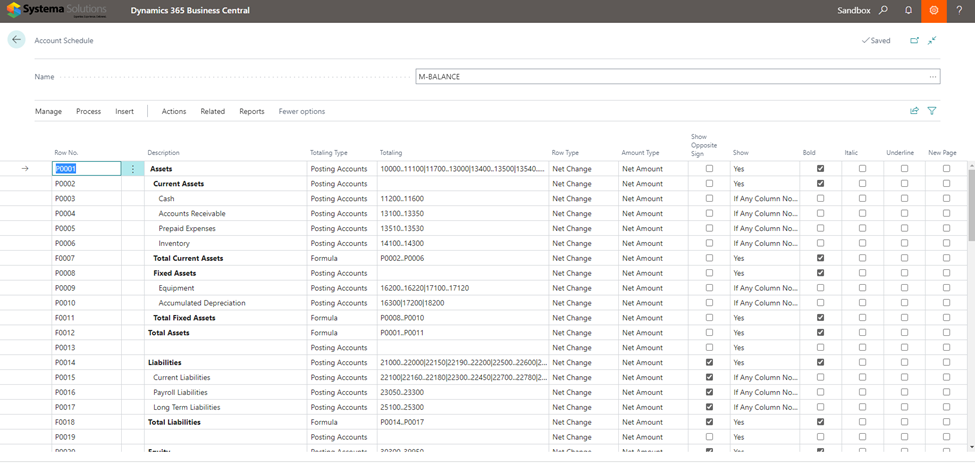
Task: Open the search magnifier icon
Action: 883,11
